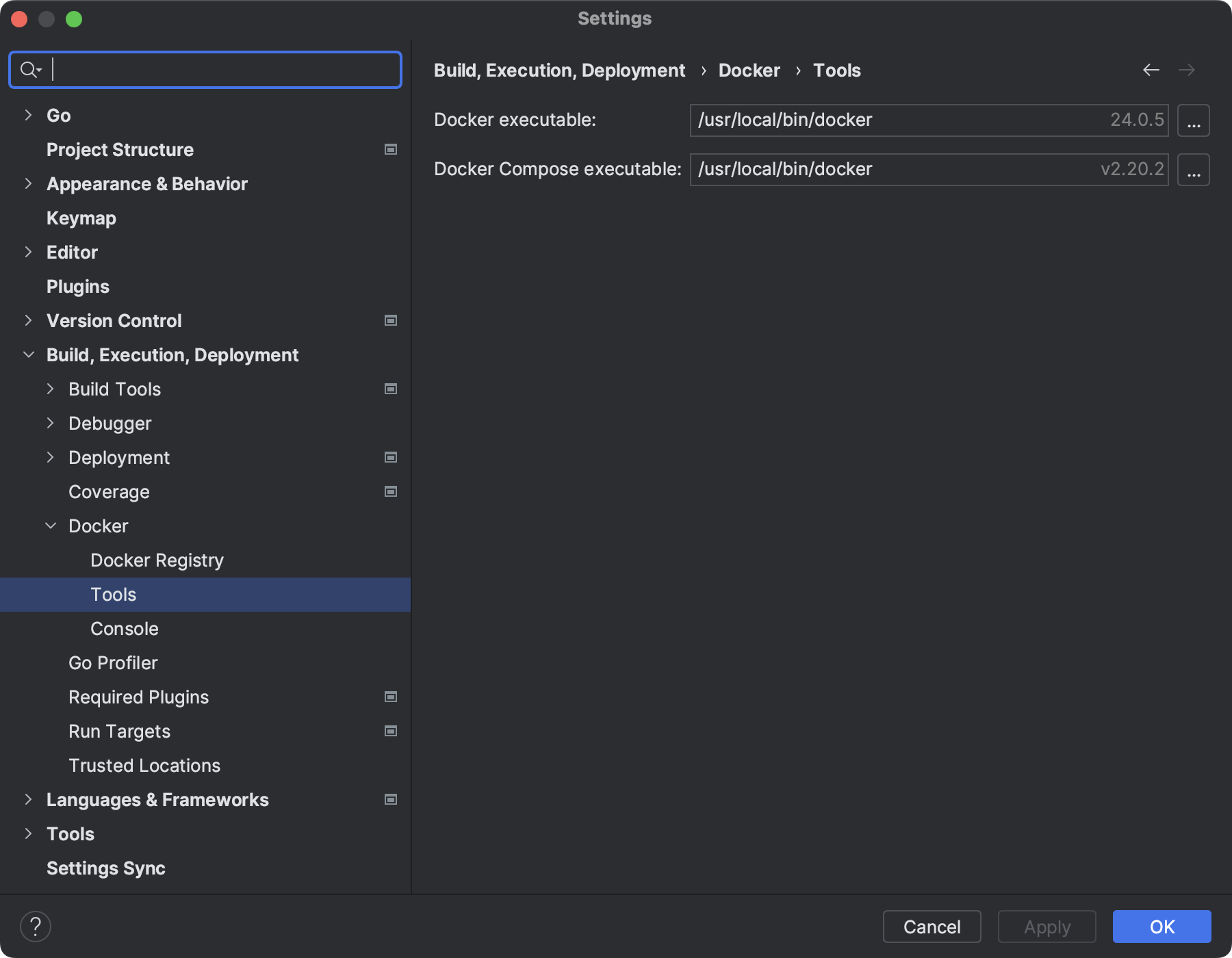Click the search magnifier icon in settings

click(30, 70)
